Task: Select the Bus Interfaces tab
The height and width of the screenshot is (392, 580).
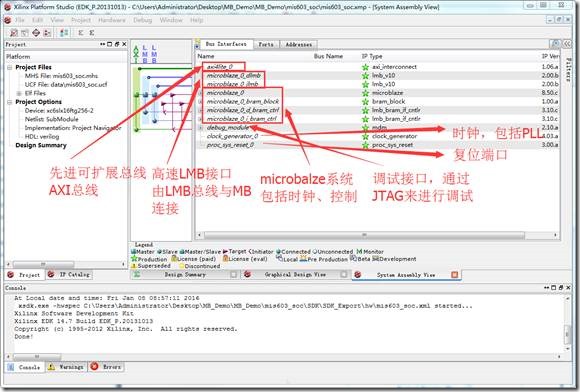Action: (226, 44)
